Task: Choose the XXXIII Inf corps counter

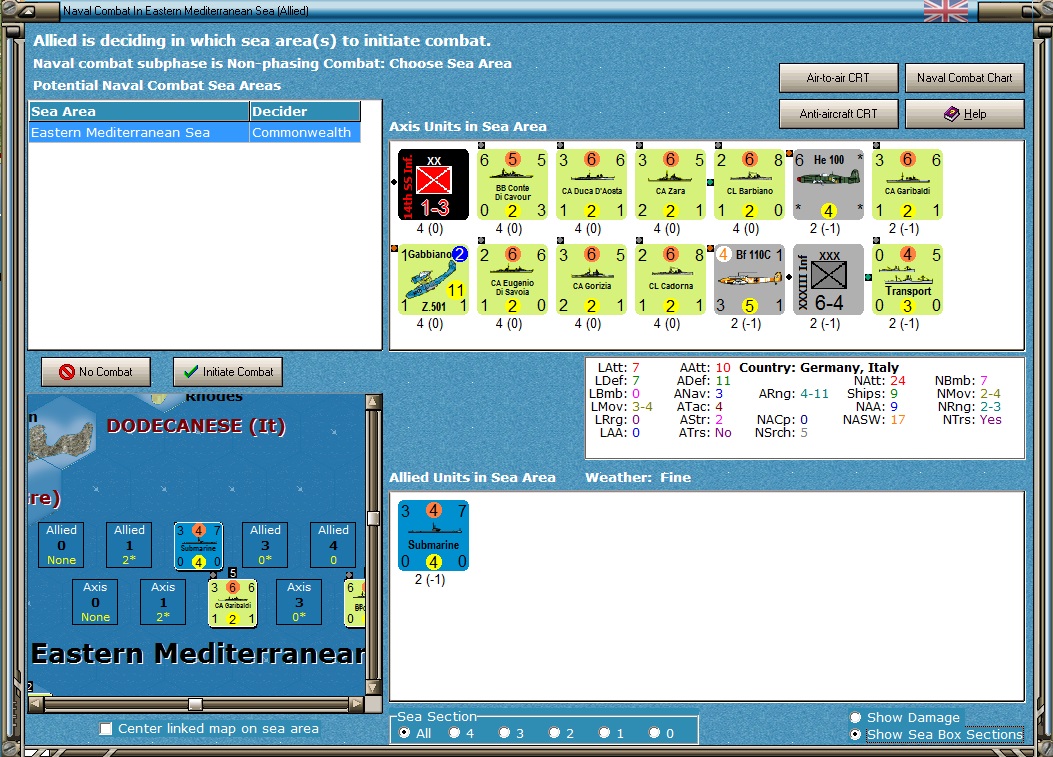Action: click(x=829, y=279)
